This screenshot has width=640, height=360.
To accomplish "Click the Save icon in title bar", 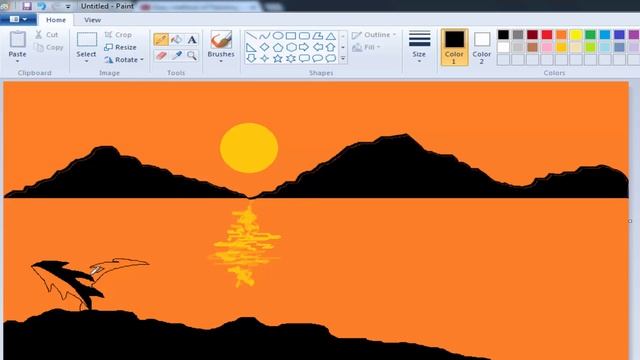I will tap(27, 6).
